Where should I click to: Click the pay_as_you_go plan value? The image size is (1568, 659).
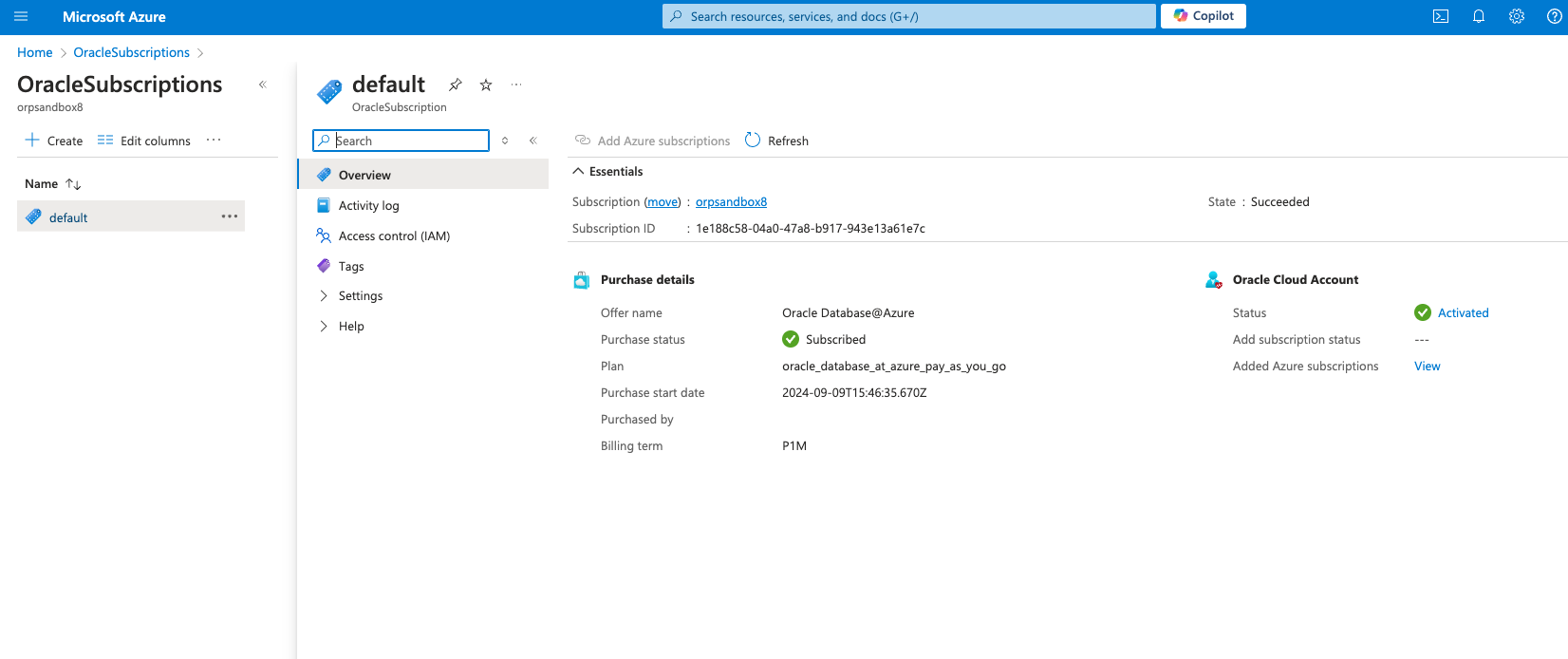[894, 366]
